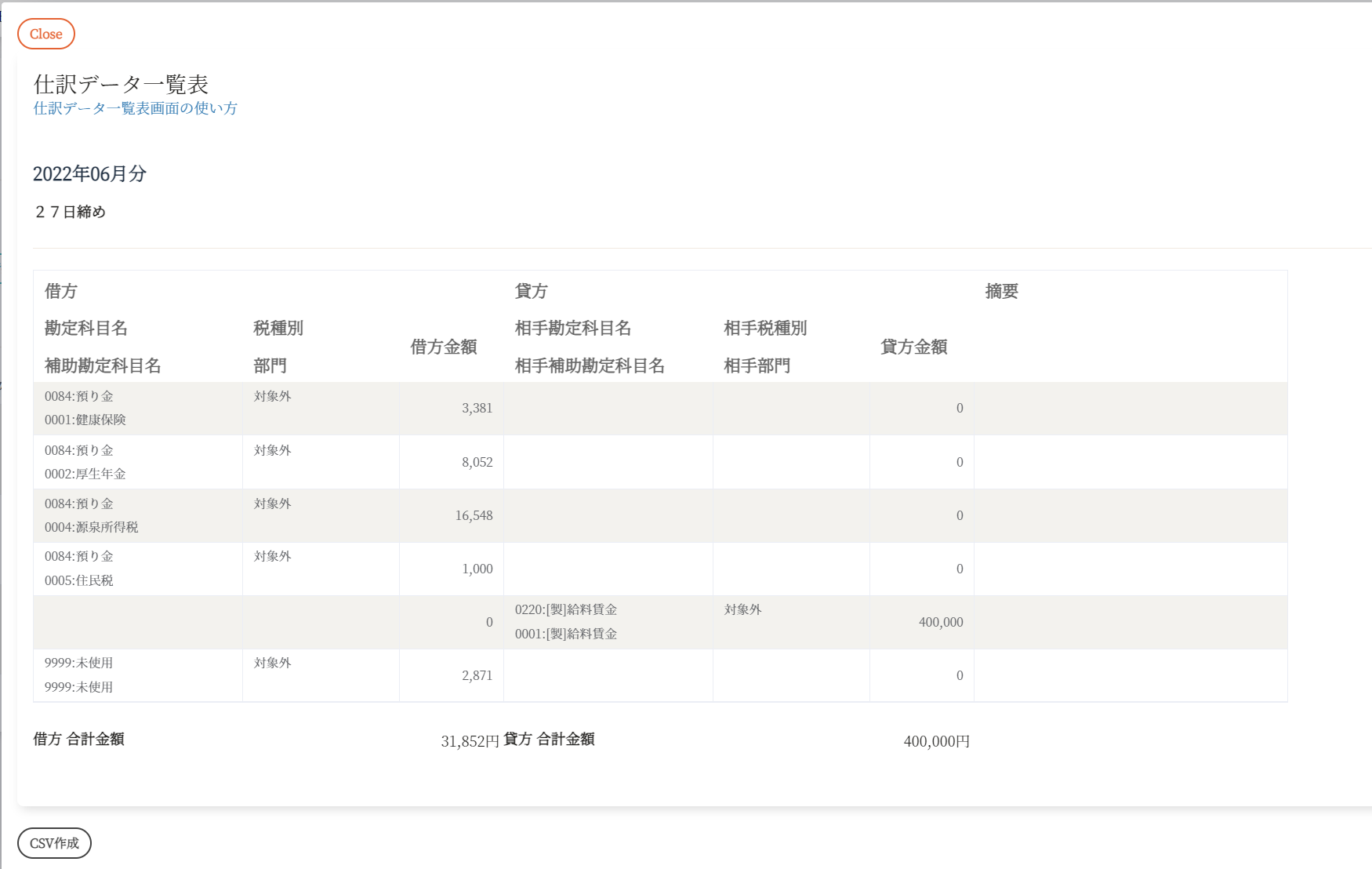Screen dimensions: 1372x869
Task: Click the debit amount 16,548 cell
Action: 474,515
